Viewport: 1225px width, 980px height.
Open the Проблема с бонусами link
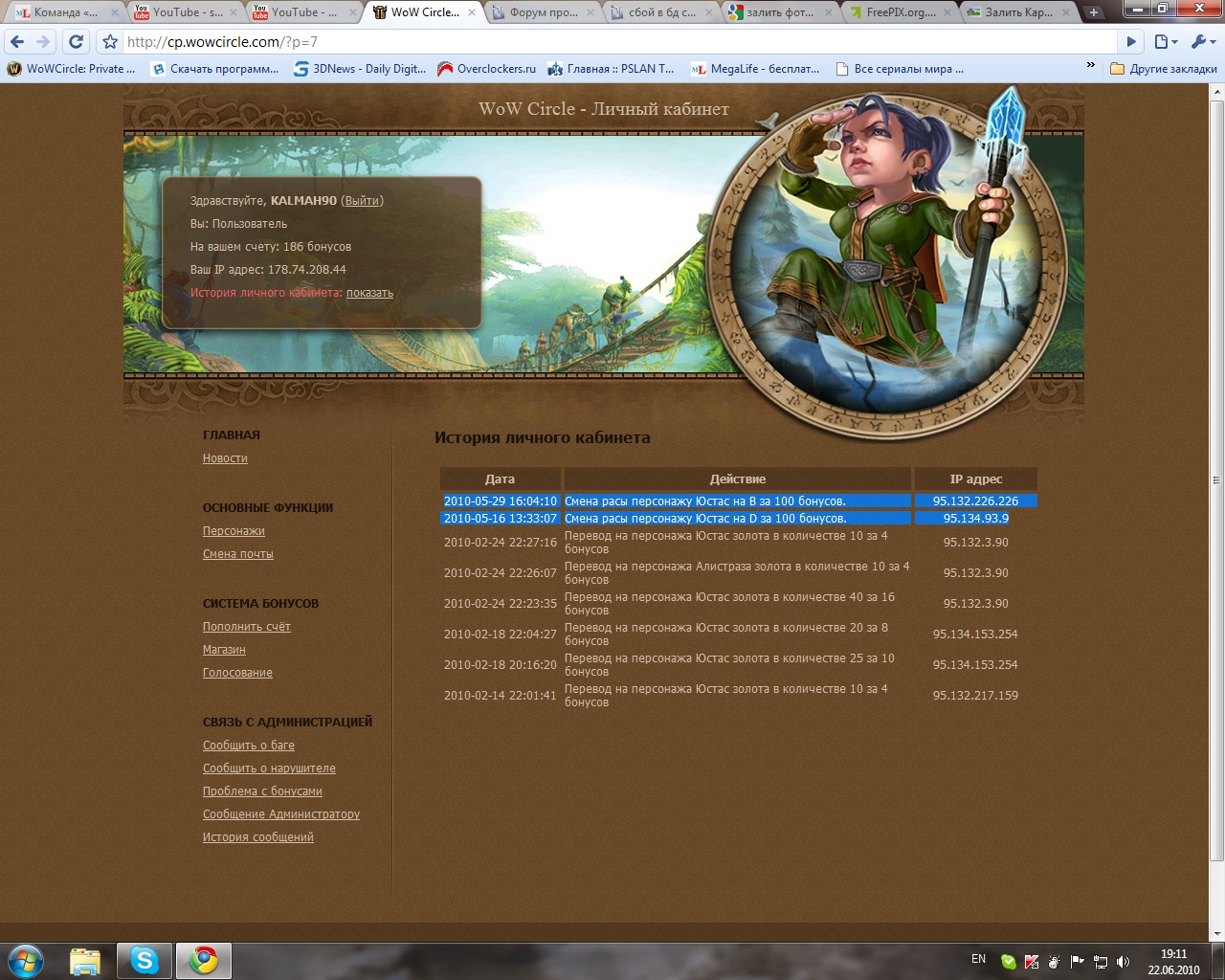coord(262,791)
